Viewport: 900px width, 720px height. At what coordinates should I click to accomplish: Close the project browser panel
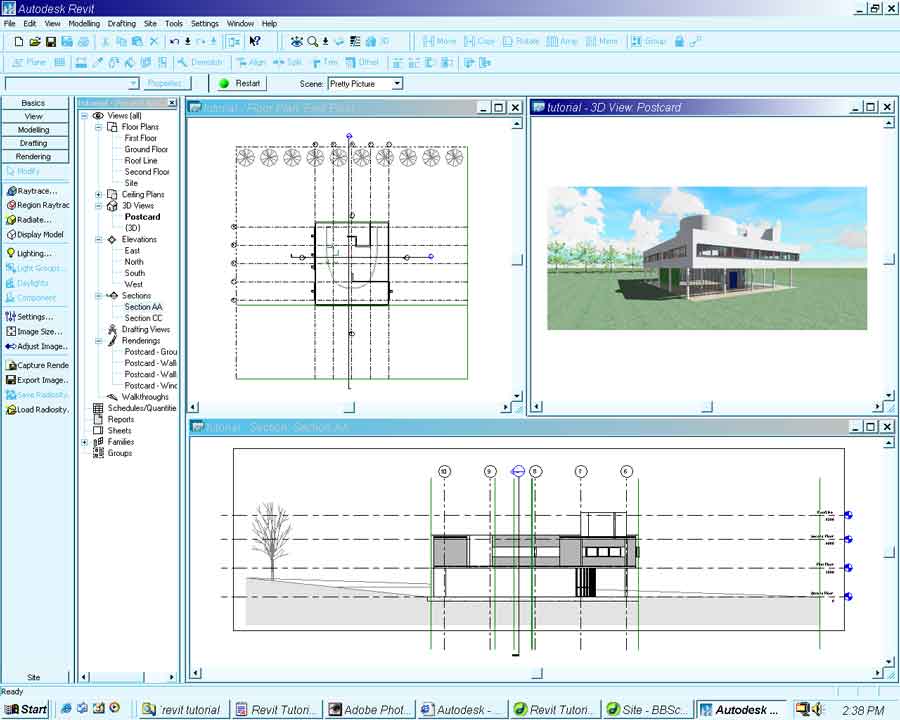click(172, 103)
